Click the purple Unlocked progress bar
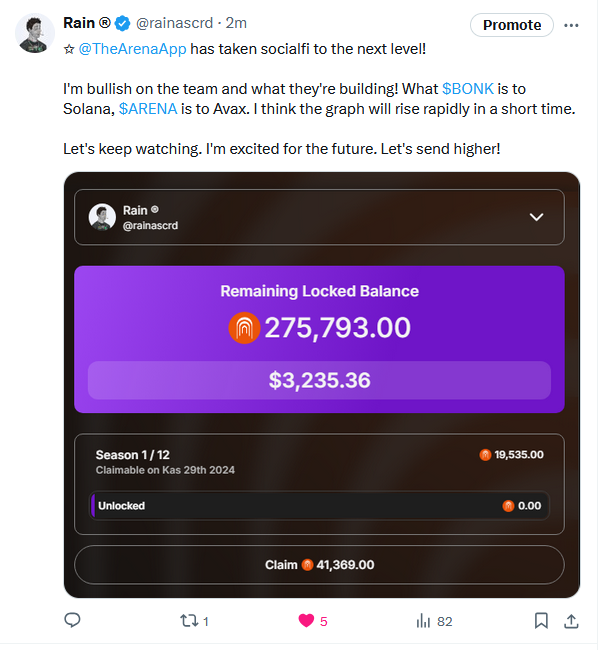The image size is (613, 650). (320, 506)
